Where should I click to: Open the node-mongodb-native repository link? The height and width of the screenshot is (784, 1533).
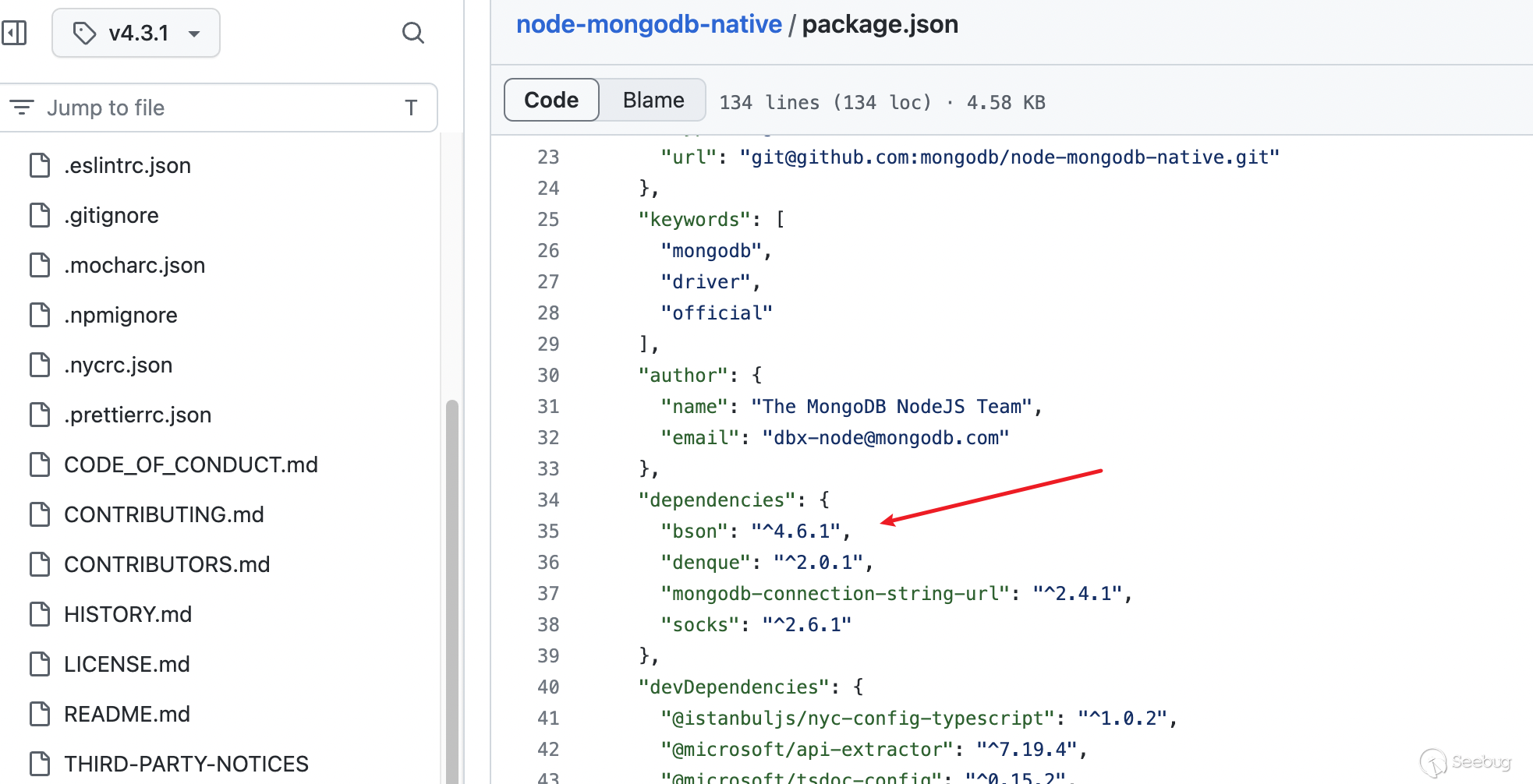(x=649, y=24)
